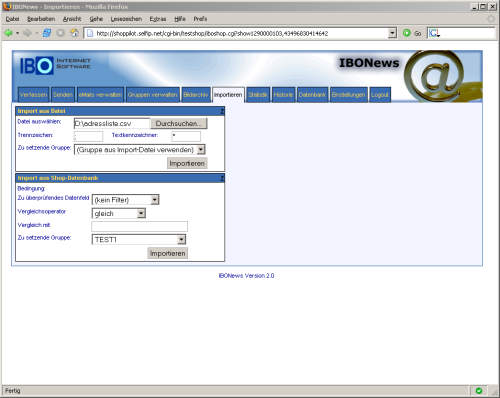The height and width of the screenshot is (398, 500).
Task: Open the Gruppen verwalten tab
Action: click(153, 95)
